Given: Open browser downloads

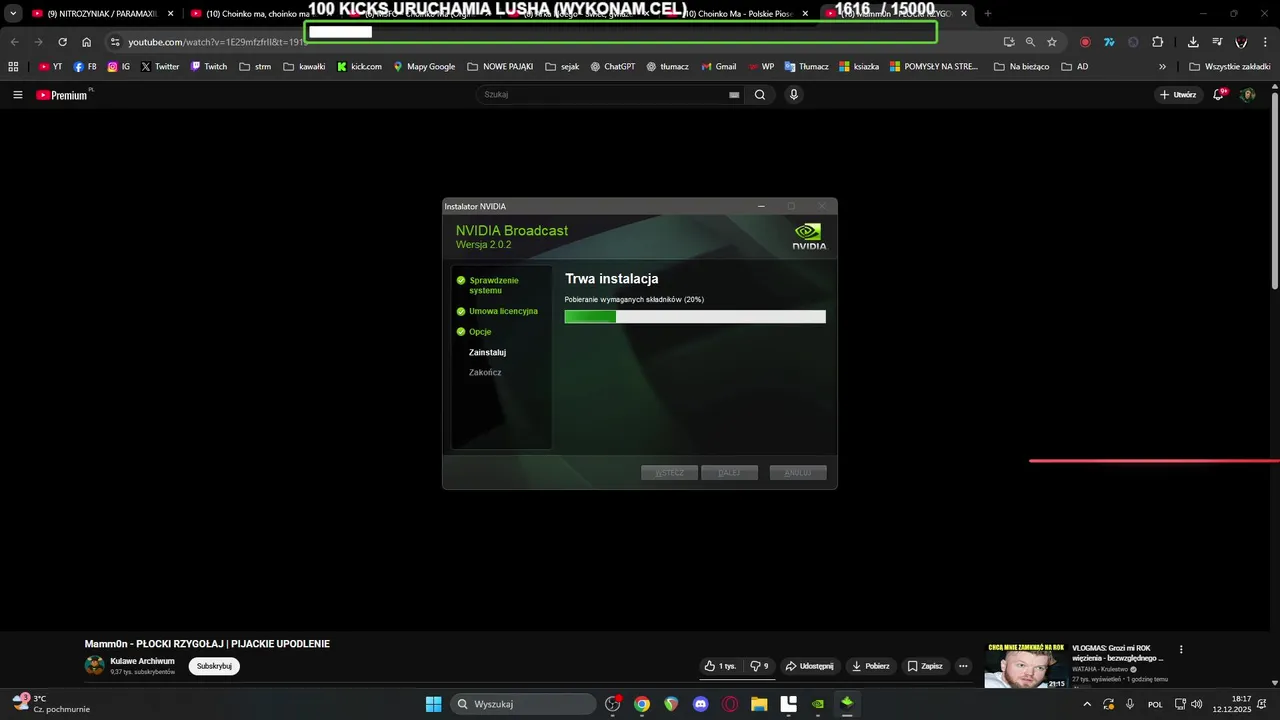Looking at the screenshot, I should [1193, 42].
